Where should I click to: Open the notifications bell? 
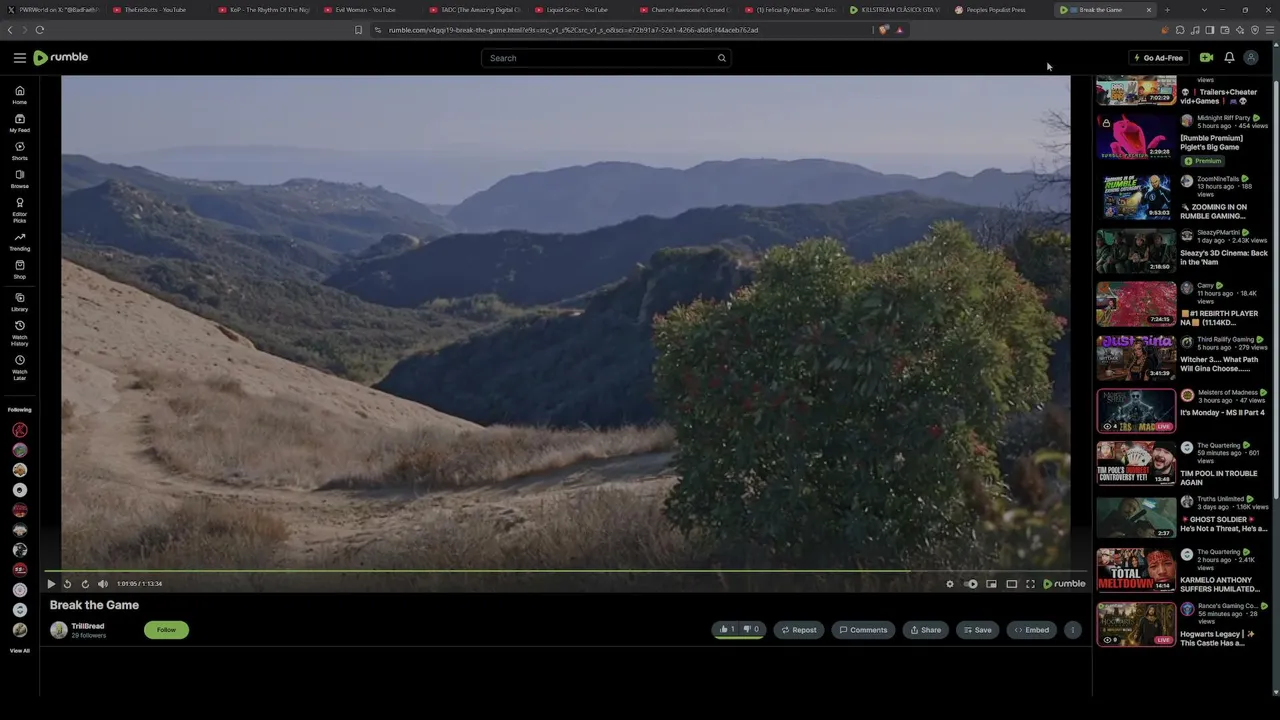pos(1229,58)
